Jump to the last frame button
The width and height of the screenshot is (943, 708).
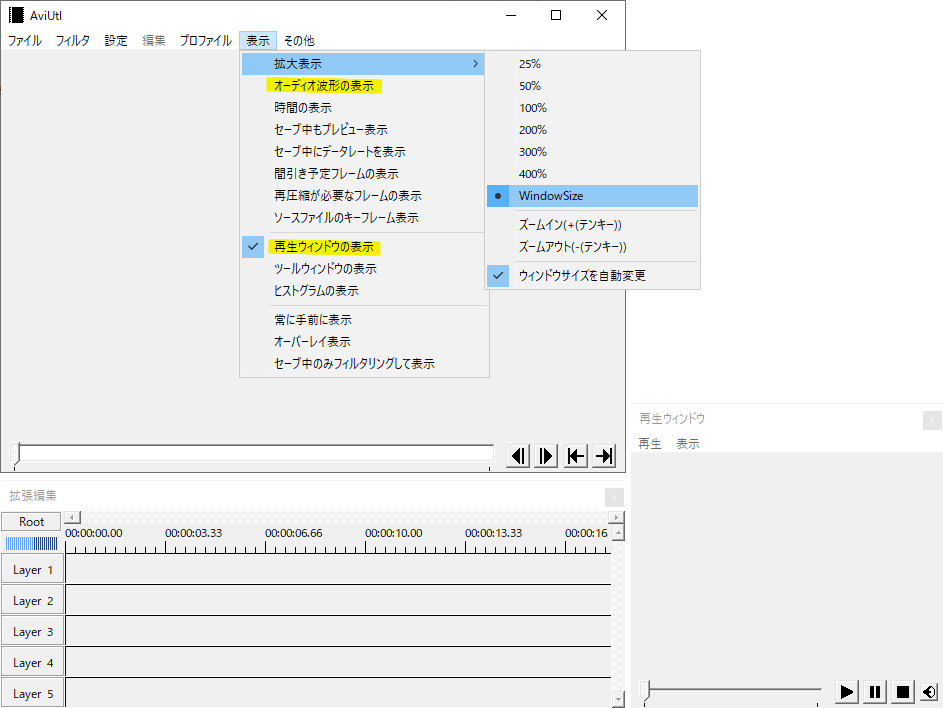click(604, 456)
